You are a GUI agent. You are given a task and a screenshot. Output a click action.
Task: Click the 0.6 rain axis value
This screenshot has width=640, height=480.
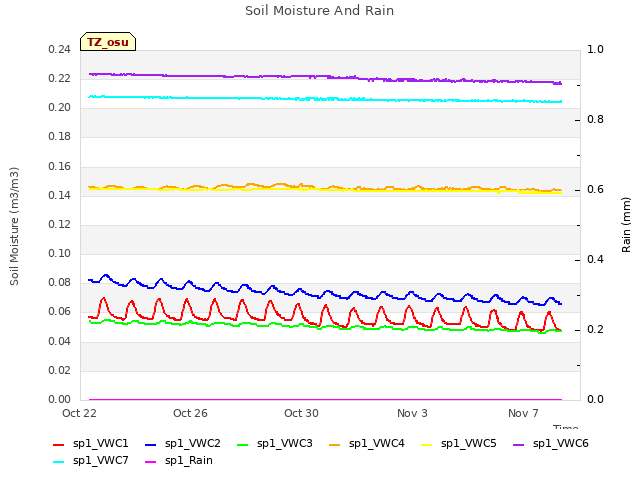pyautogui.click(x=596, y=190)
